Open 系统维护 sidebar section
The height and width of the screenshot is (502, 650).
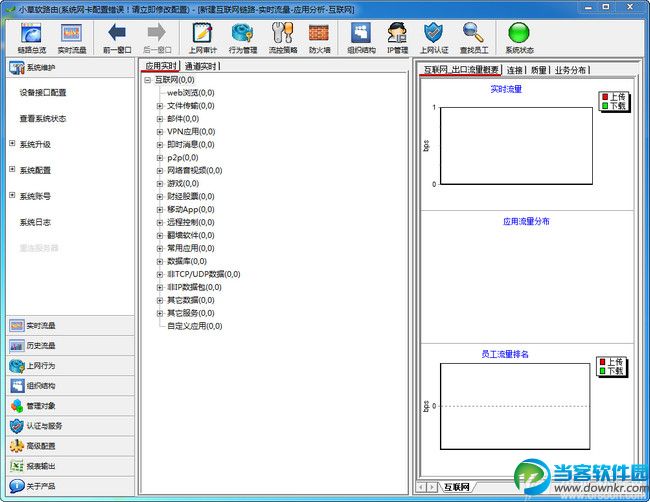(x=70, y=68)
